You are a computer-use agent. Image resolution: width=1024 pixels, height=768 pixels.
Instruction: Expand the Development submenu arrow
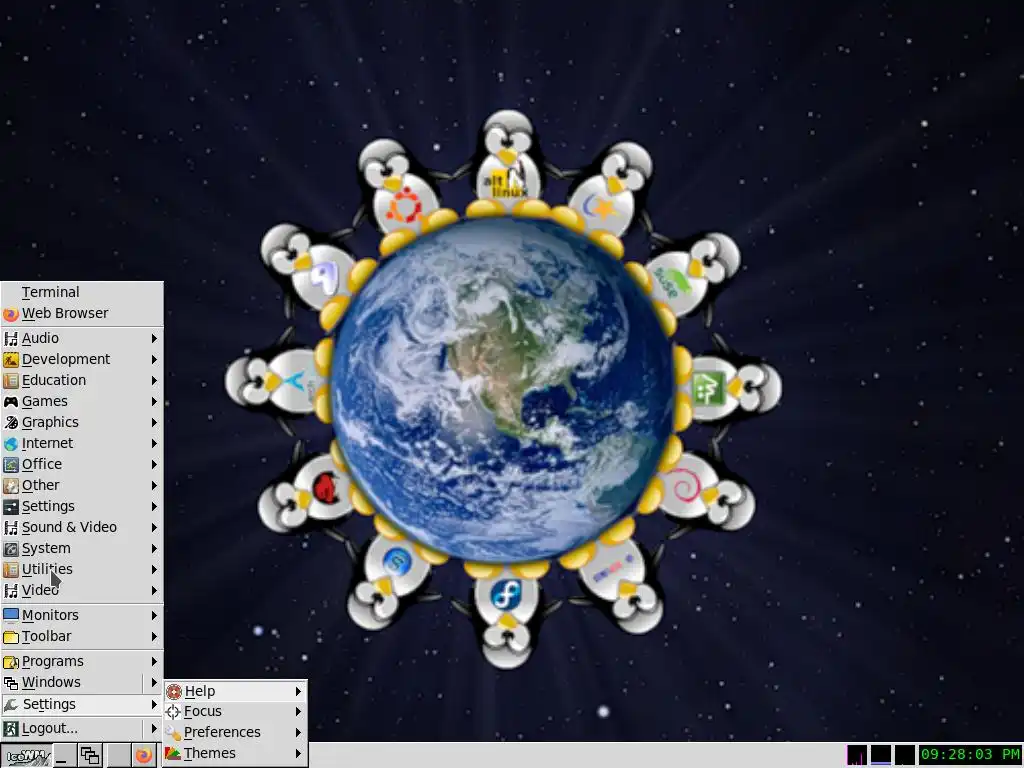154,359
